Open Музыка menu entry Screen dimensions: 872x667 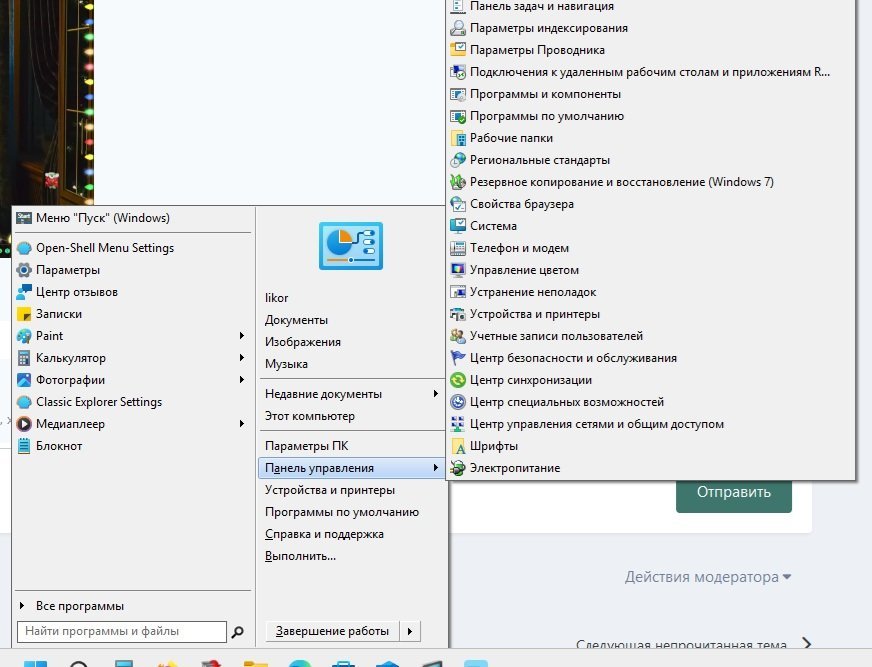coord(286,364)
